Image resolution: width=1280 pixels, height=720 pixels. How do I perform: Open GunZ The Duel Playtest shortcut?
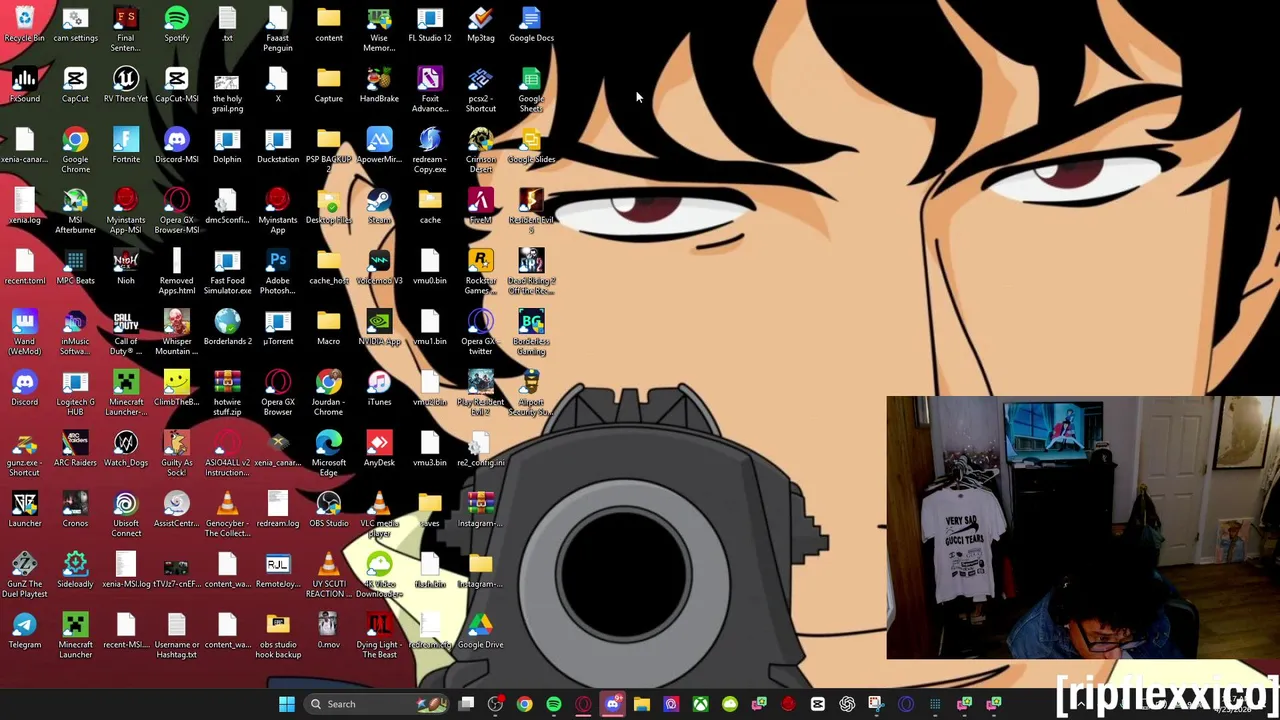(24, 575)
